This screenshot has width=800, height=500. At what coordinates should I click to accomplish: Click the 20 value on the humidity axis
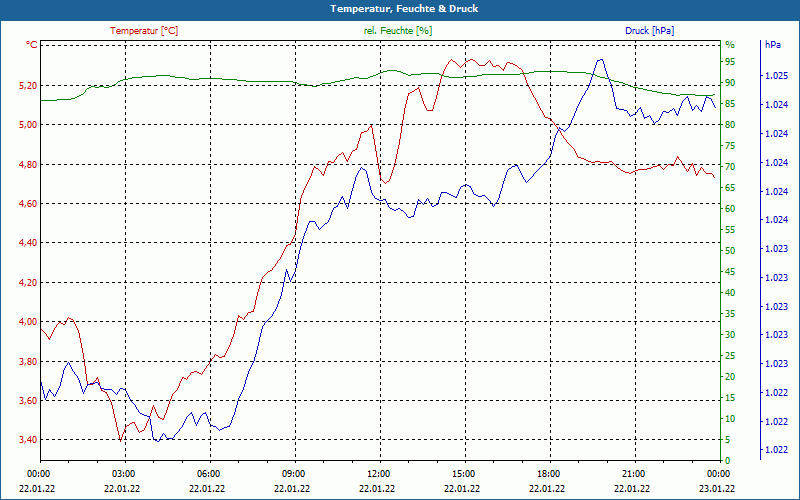click(730, 377)
